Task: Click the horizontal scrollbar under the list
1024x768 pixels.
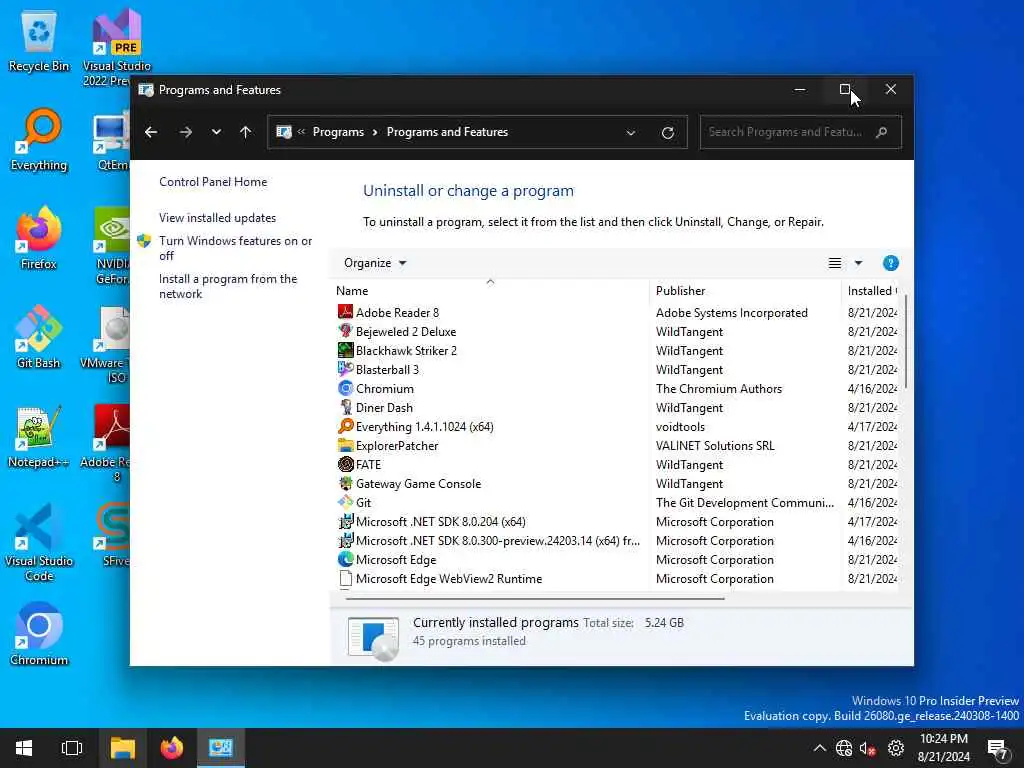Action: point(535,598)
